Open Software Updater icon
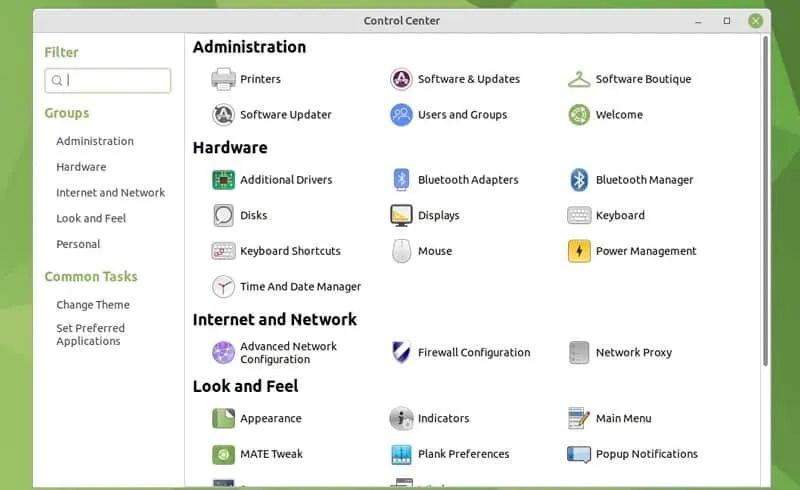The image size is (800, 490). coord(223,115)
